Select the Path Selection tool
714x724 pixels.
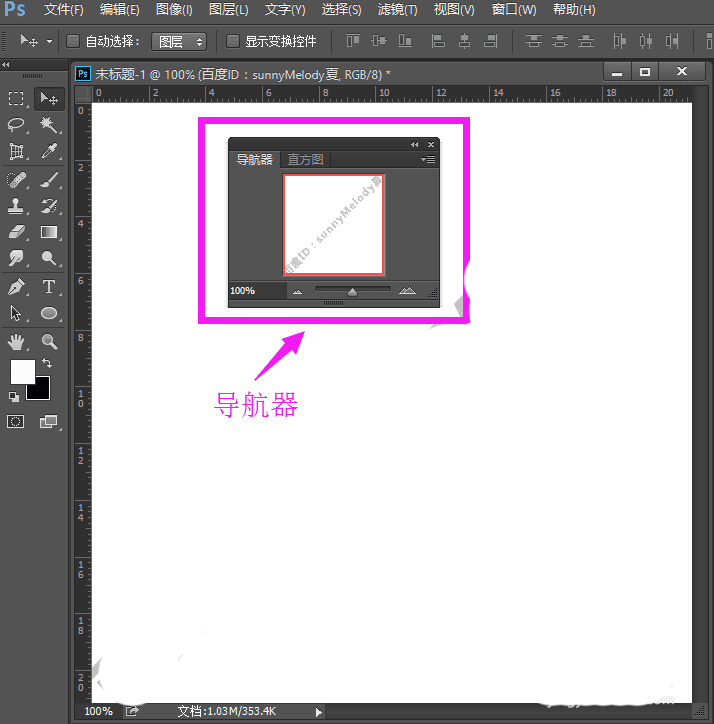16,313
